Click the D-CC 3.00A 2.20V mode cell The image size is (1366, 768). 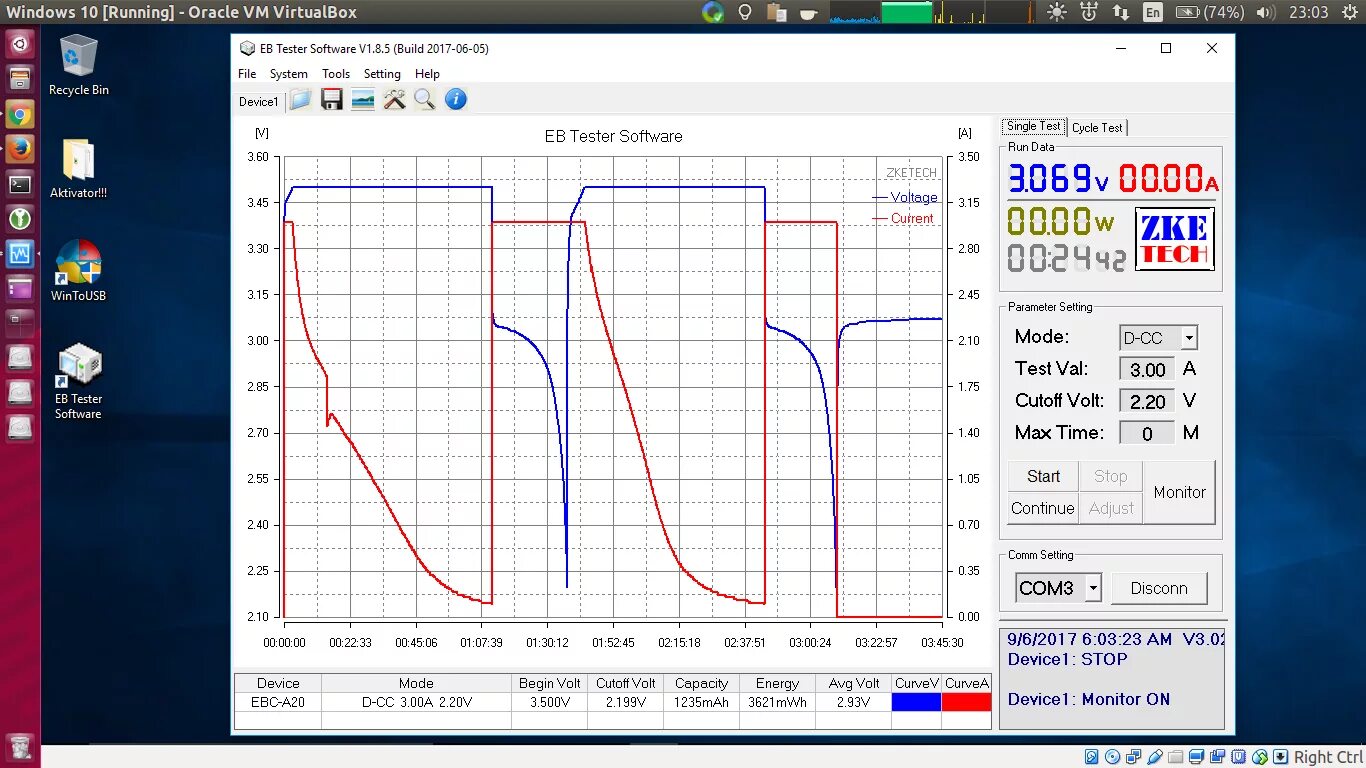[x=416, y=702]
